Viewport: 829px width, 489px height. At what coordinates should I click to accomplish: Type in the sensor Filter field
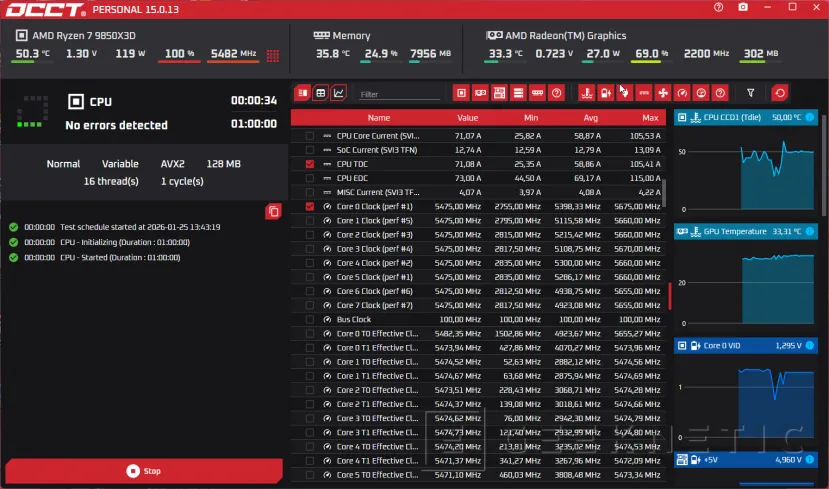tap(398, 94)
